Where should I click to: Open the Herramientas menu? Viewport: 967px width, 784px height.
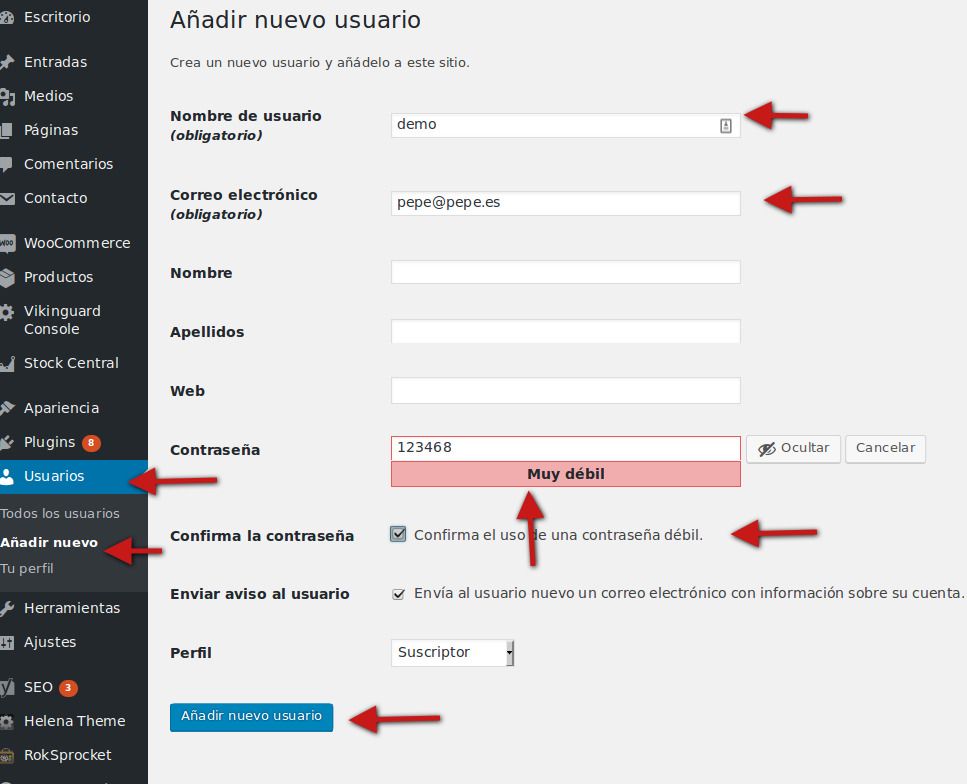click(73, 608)
